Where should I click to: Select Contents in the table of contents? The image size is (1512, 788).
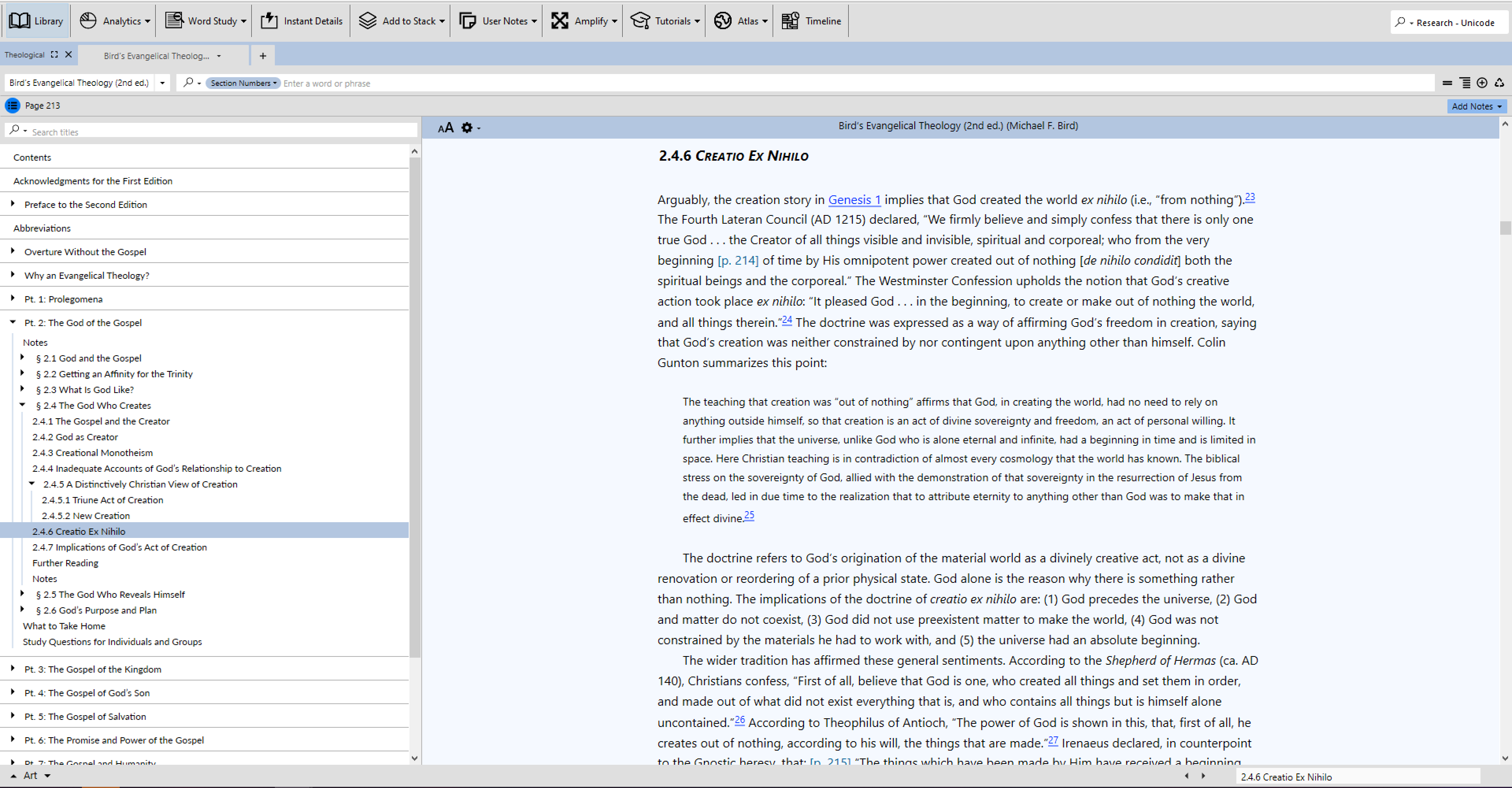coord(32,158)
